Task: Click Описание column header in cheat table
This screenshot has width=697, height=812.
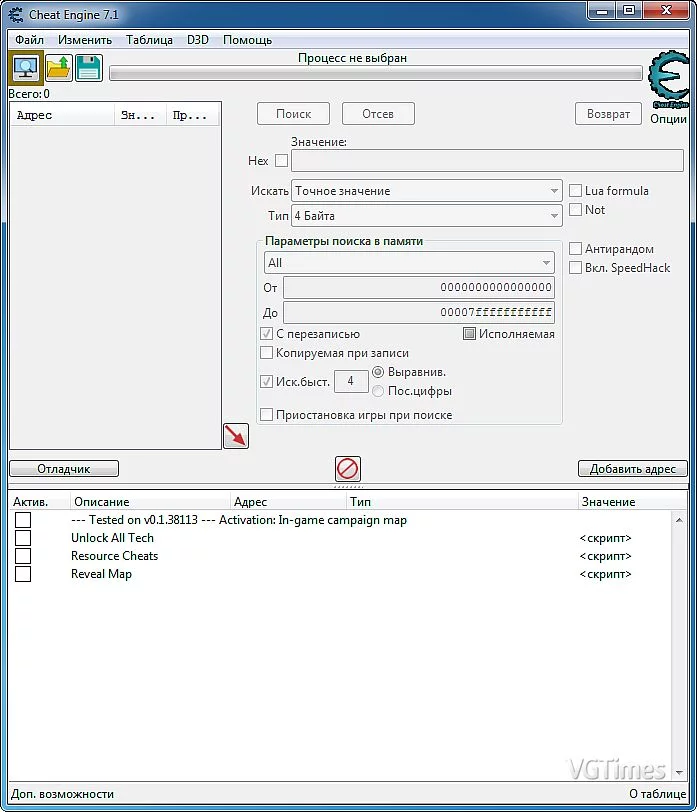Action: [150, 502]
